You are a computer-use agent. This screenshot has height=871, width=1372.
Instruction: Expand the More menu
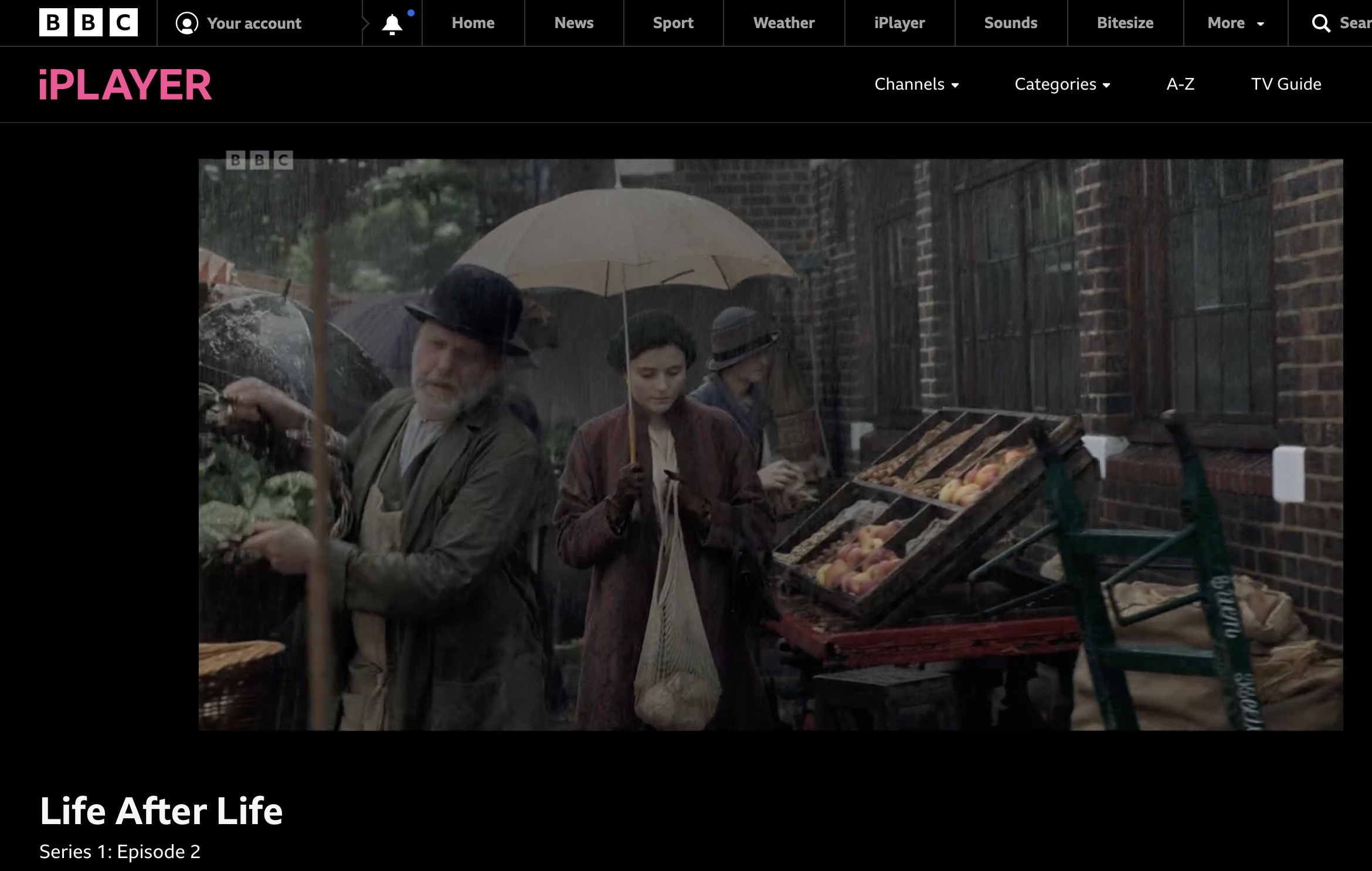[x=1235, y=23]
